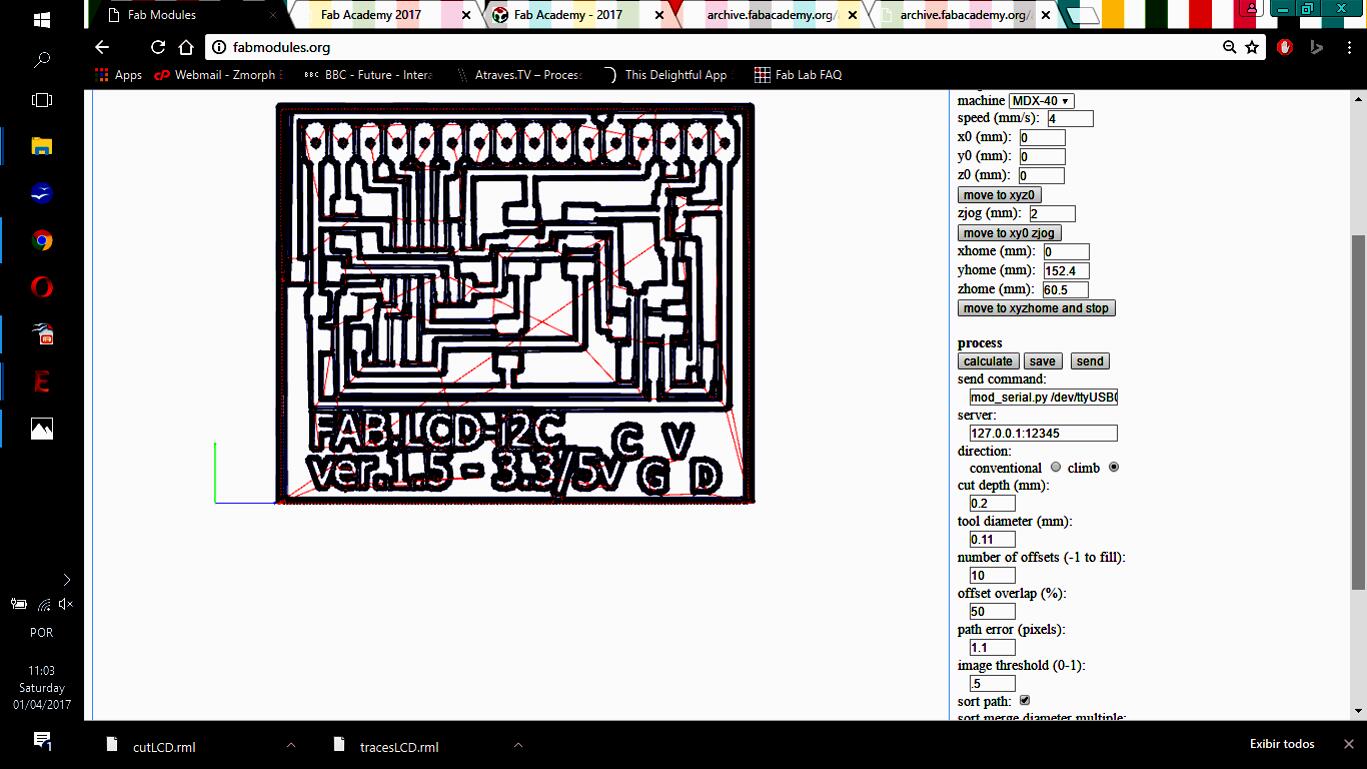Go back to the previous page
Screen dimensions: 1367x769
(102, 47)
